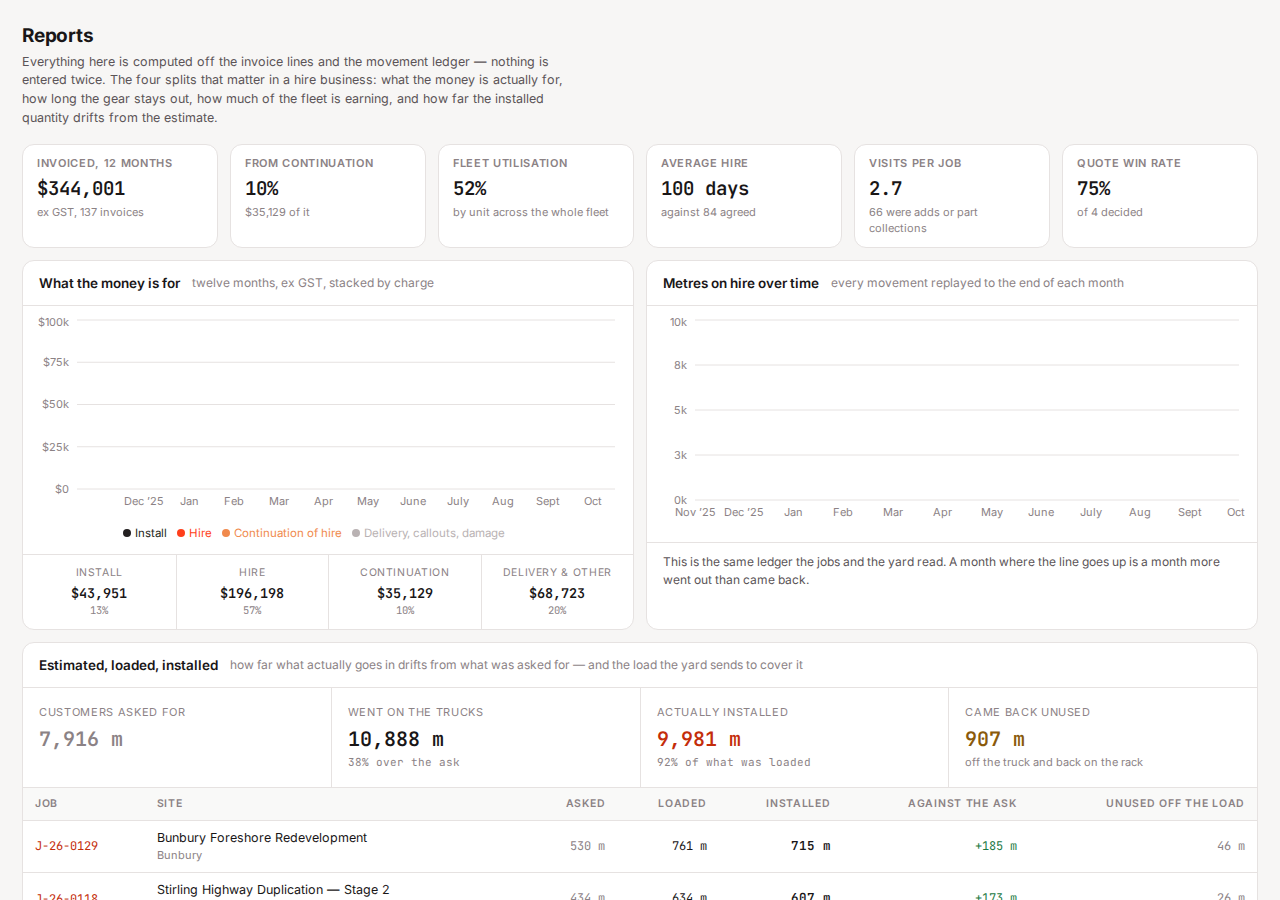
Task: Select the Delivery, callouts, damage legend entry
Action: (x=428, y=533)
